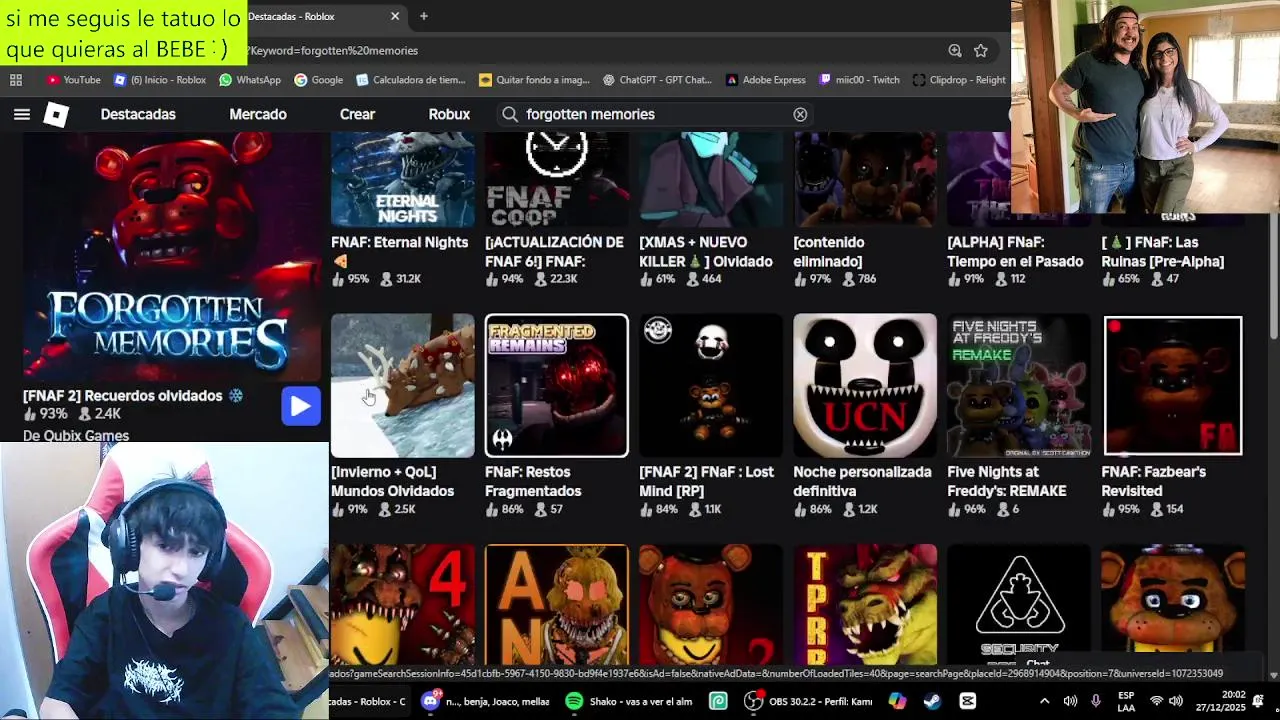Screen dimensions: 1280x720
Task: Open the Robux section
Action: (x=449, y=114)
